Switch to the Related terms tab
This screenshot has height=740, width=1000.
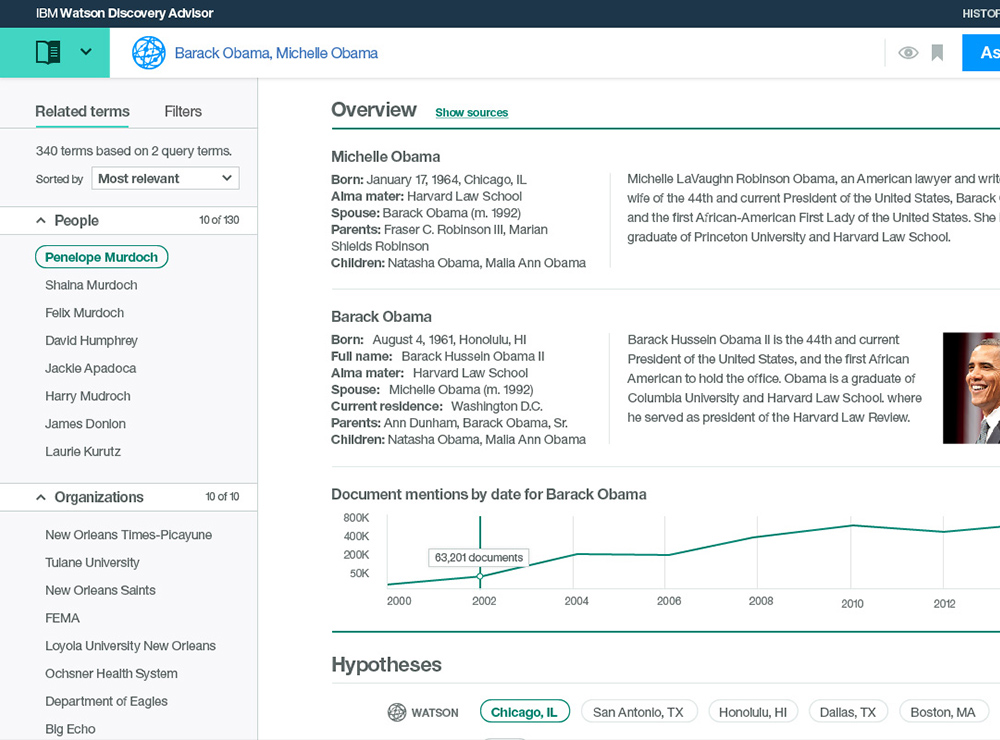coord(82,111)
